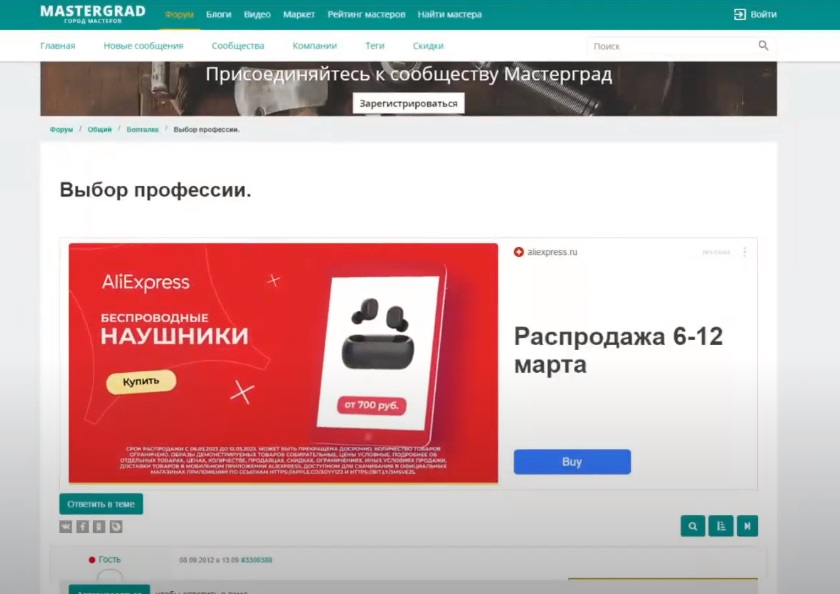Share the topic via VK icon
Image resolution: width=840 pixels, height=594 pixels.
click(65, 527)
